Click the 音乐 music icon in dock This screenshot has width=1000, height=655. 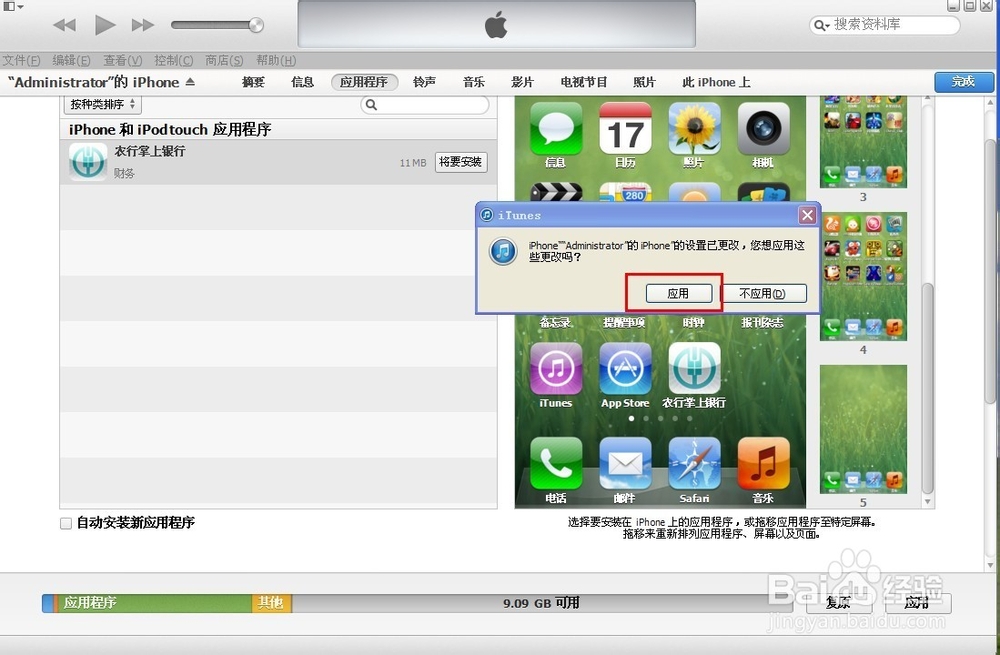tap(763, 464)
